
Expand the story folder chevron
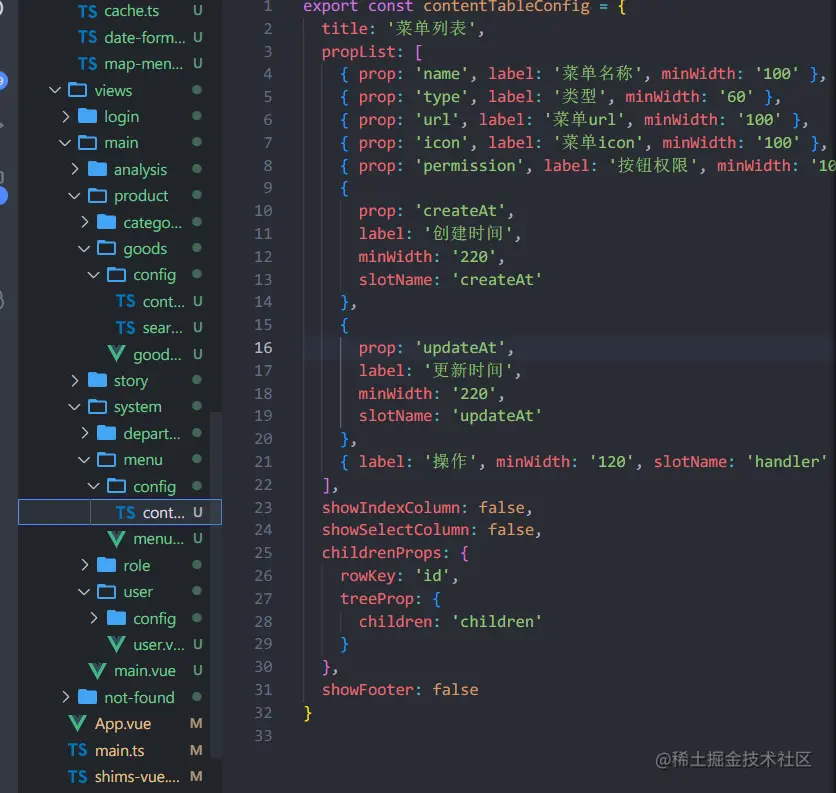(75, 380)
